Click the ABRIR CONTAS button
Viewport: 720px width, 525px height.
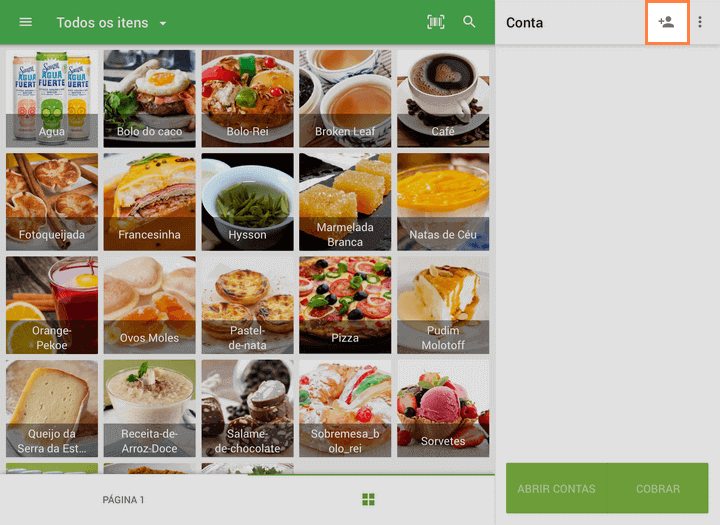point(556,488)
